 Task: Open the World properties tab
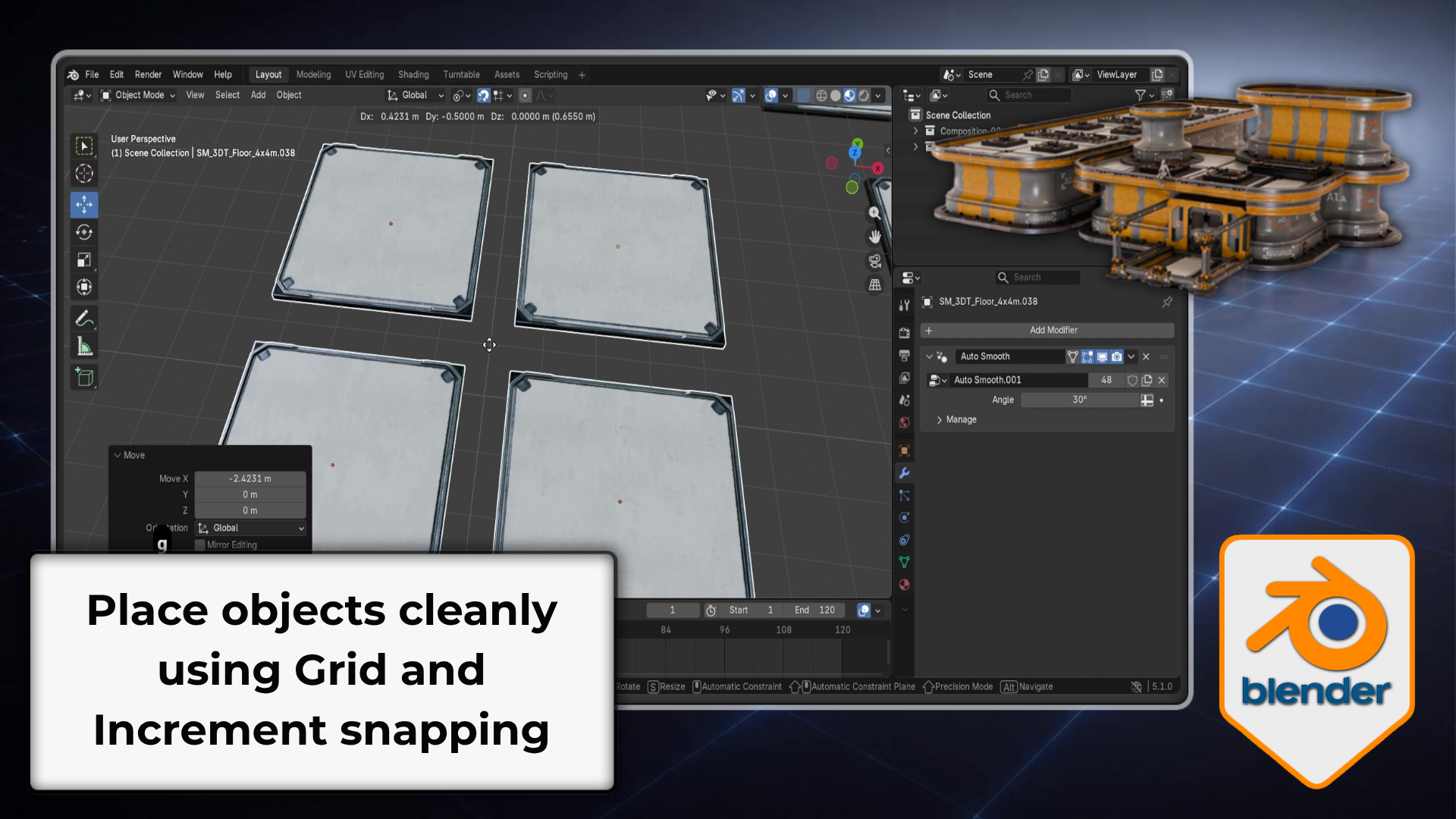point(904,423)
